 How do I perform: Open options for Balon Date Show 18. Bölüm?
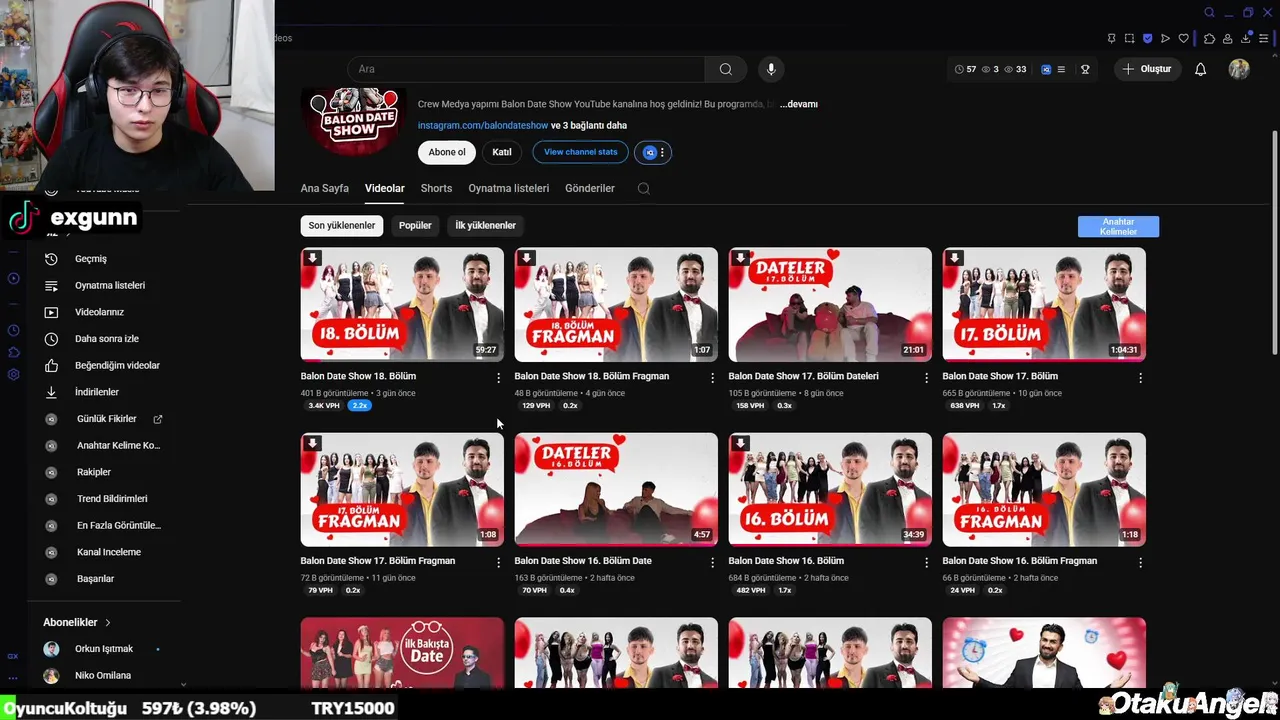click(x=498, y=378)
